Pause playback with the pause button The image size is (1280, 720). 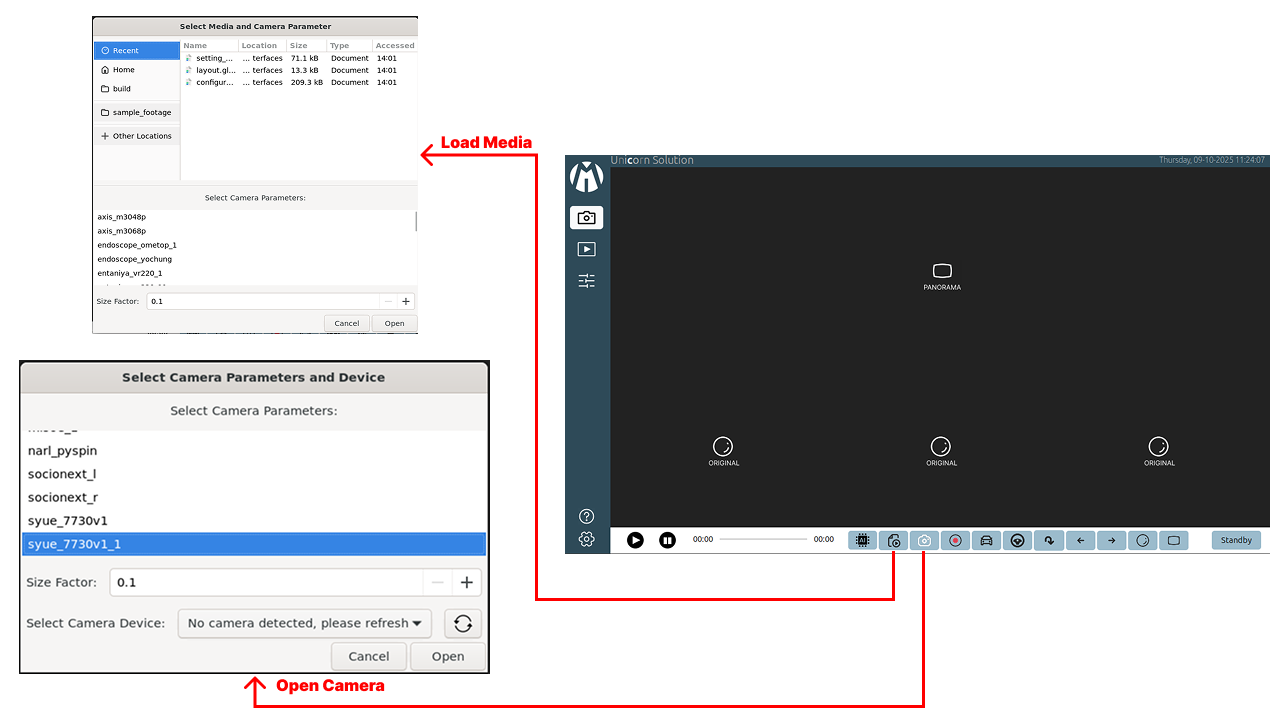point(667,540)
